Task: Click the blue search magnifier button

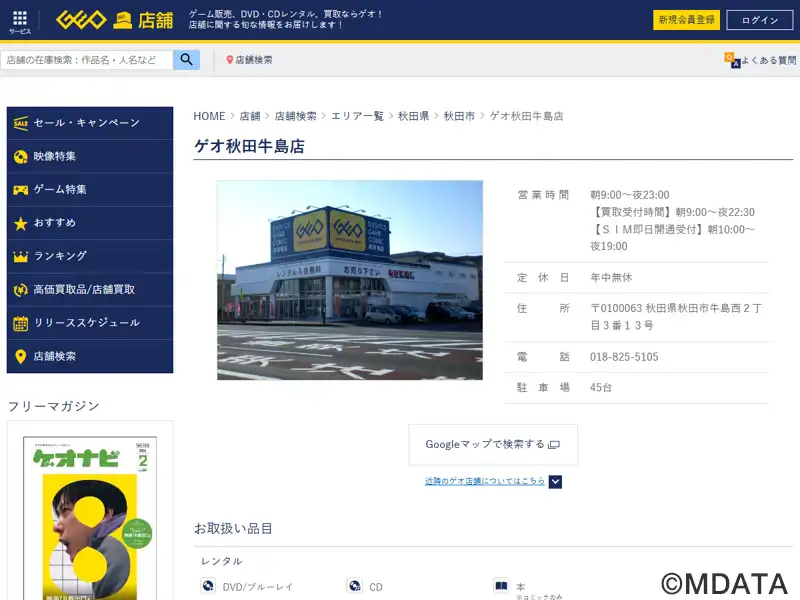Action: [186, 60]
